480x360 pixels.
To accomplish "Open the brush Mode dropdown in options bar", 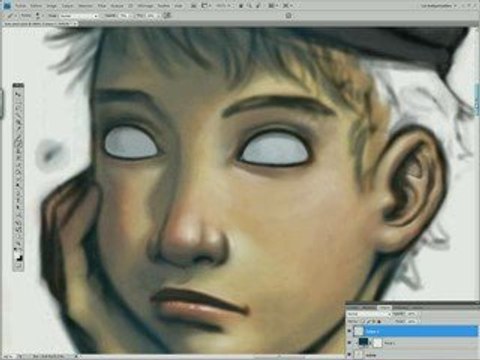I will (79, 16).
